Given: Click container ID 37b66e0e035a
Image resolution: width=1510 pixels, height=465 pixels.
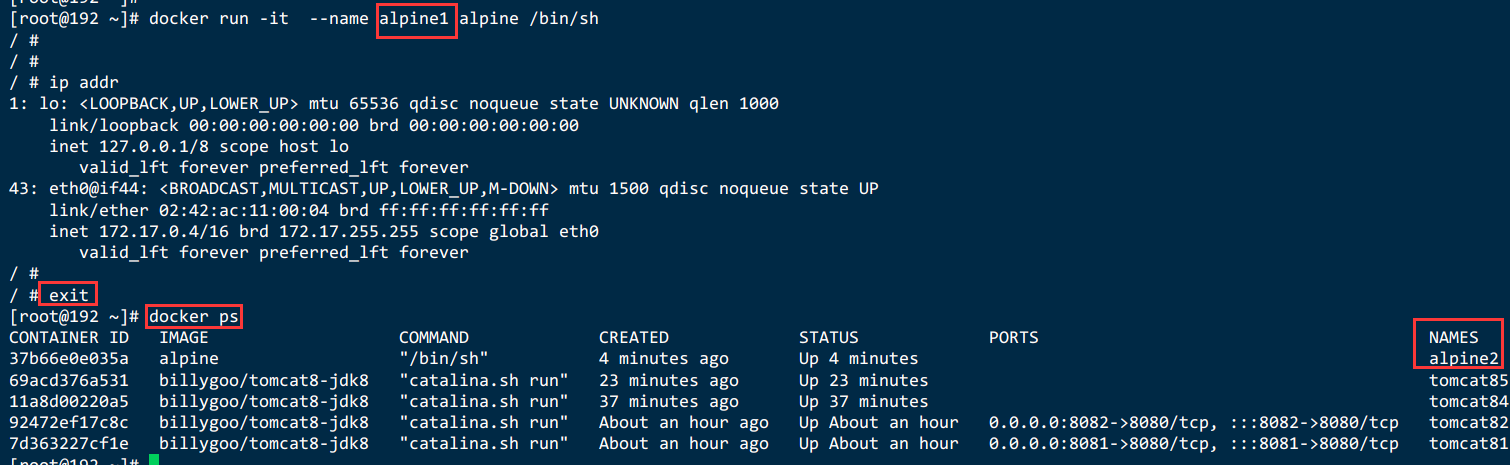Looking at the screenshot, I should point(69,359).
